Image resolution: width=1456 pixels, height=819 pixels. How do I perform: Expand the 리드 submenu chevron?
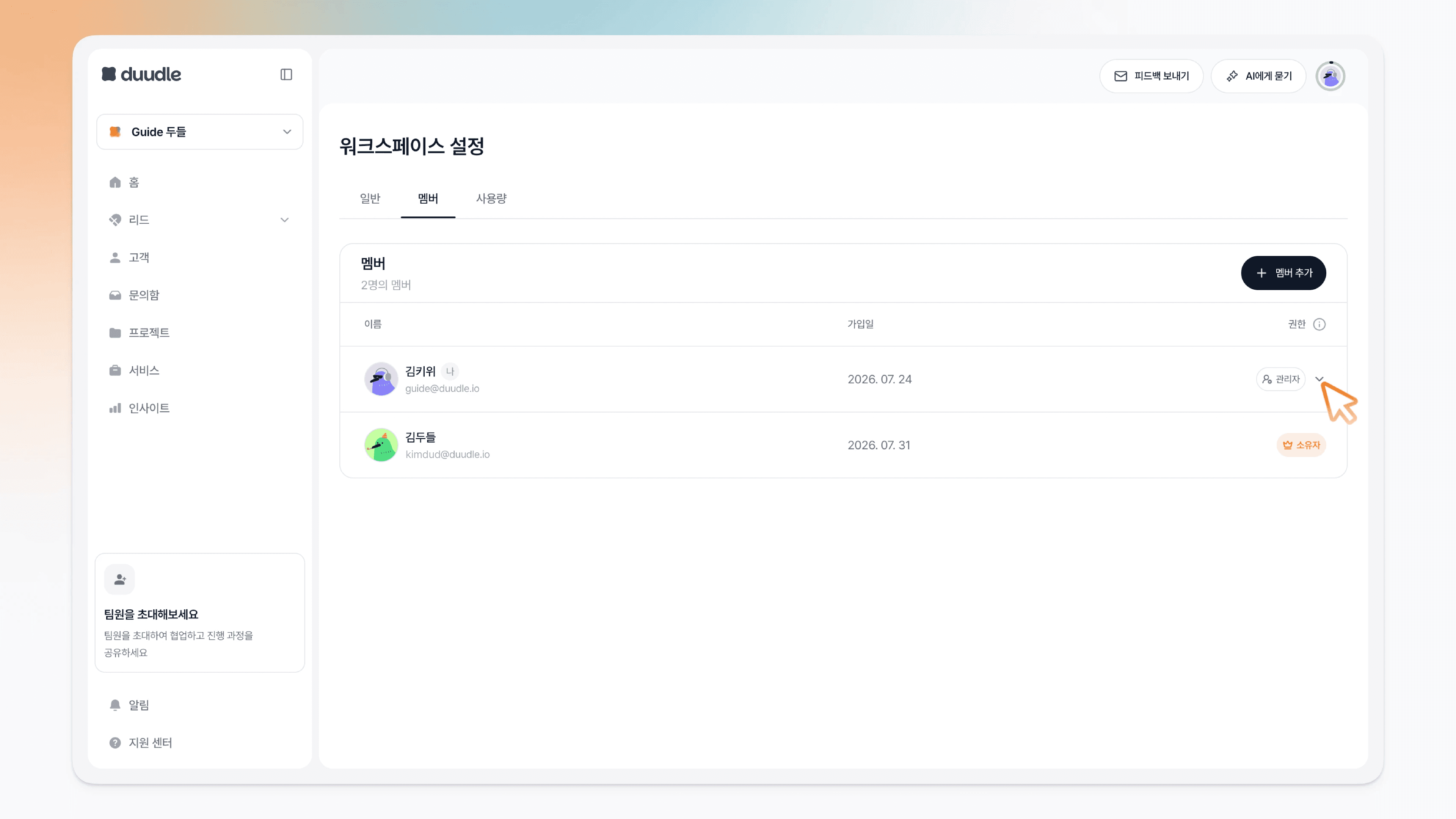pyautogui.click(x=284, y=220)
